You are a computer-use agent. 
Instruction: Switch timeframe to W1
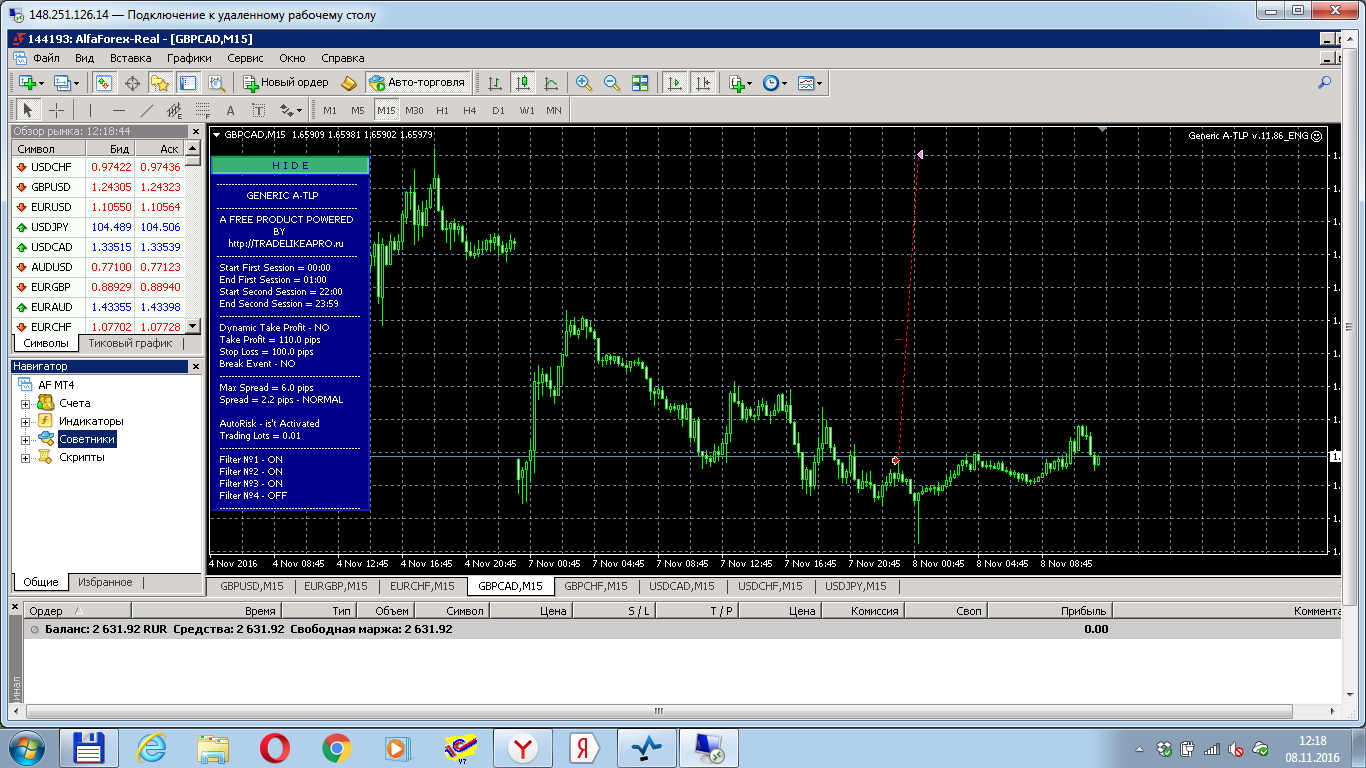tap(527, 110)
